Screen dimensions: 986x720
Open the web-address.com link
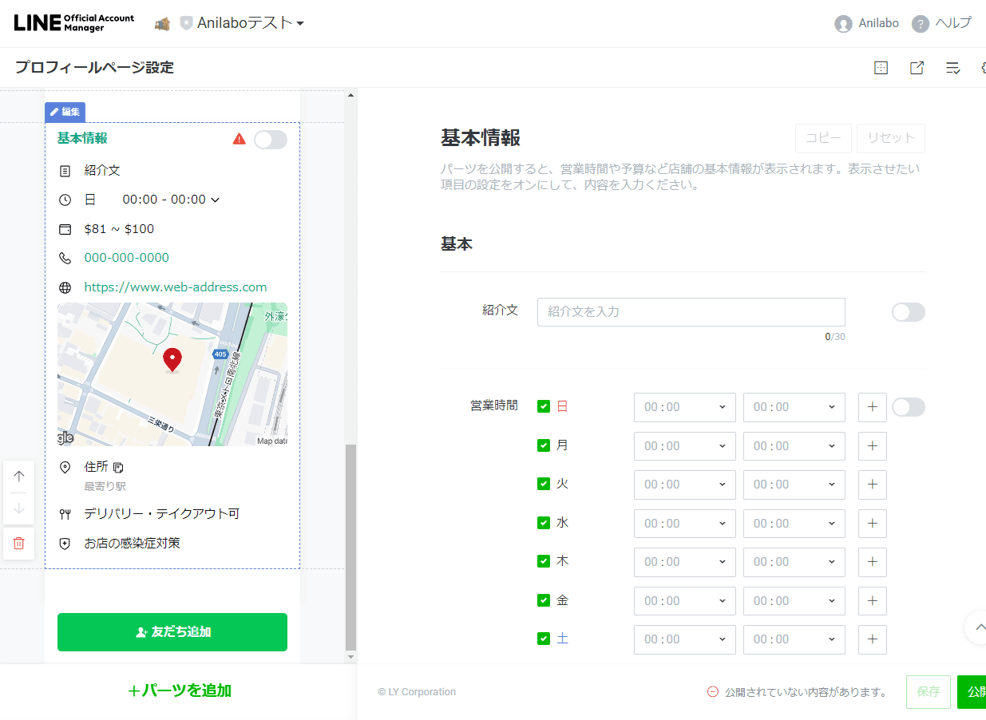click(x=175, y=287)
